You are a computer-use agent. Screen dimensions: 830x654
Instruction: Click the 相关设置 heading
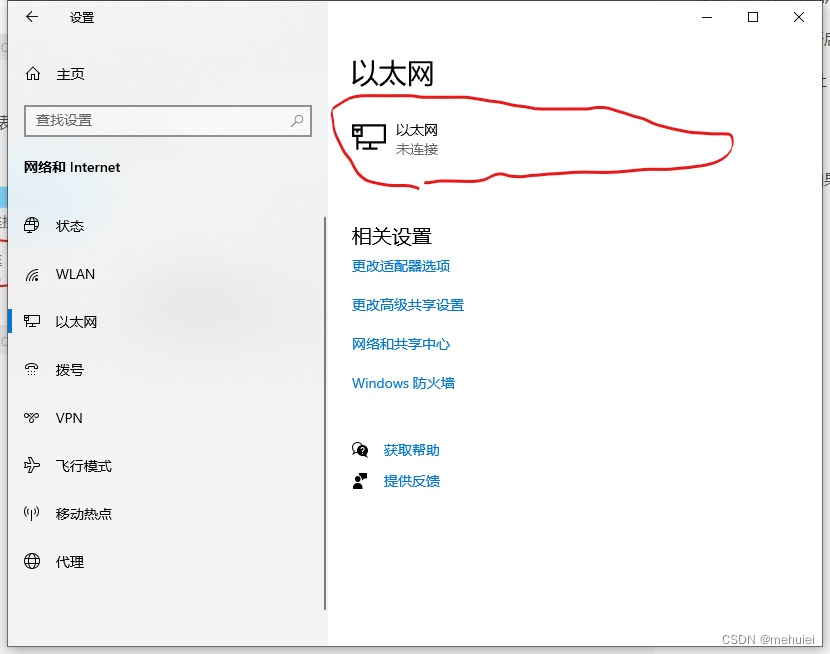tap(392, 236)
